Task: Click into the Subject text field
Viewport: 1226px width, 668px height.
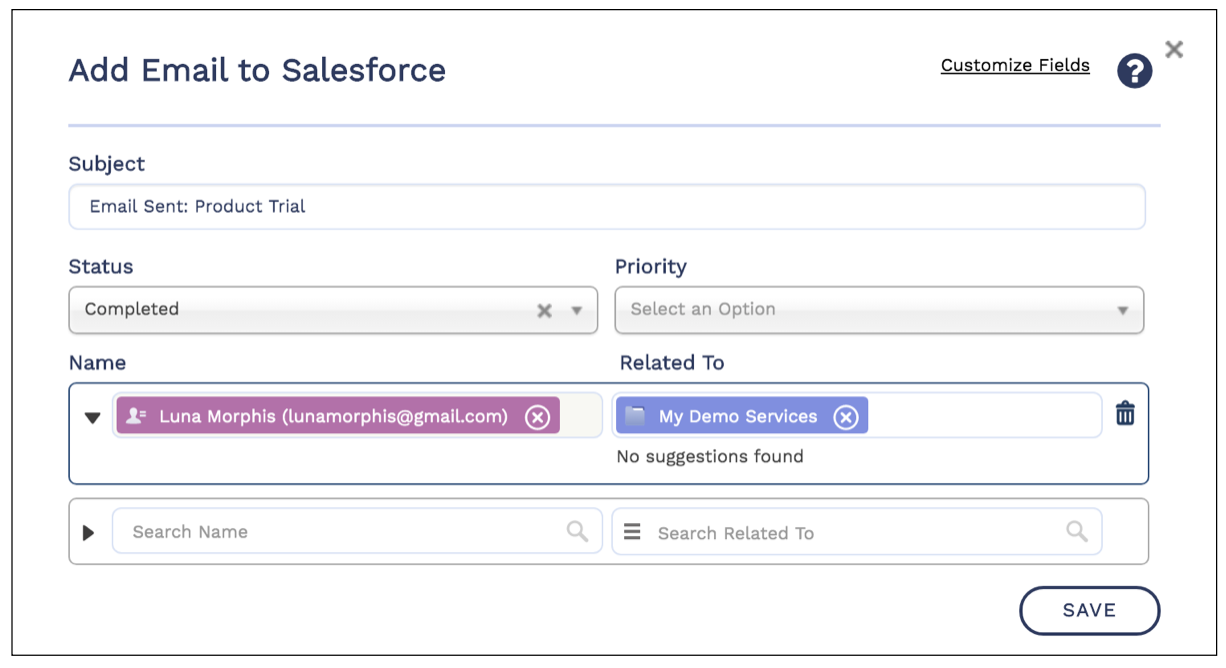Action: point(606,207)
